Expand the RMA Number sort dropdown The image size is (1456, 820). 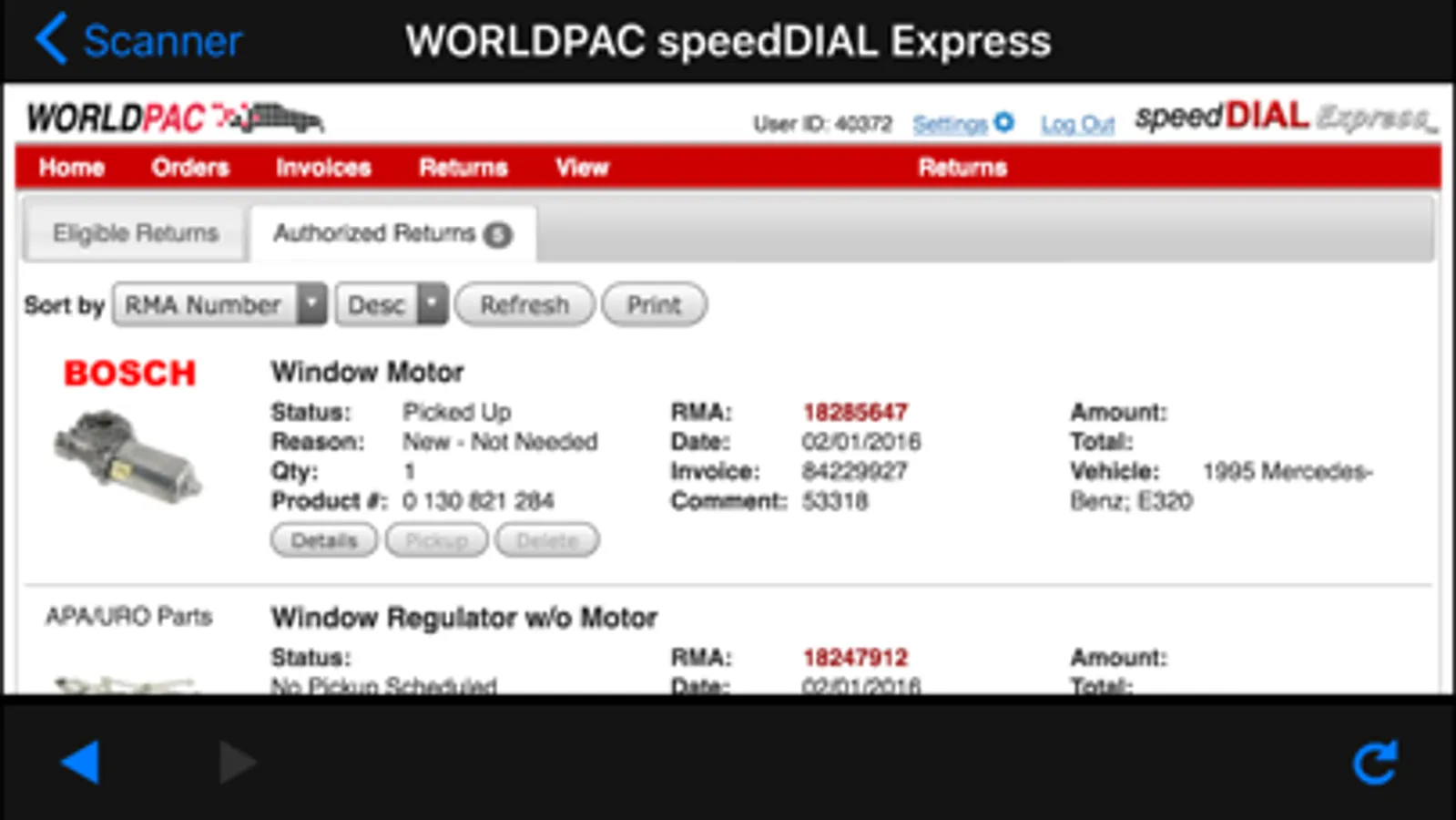tap(219, 304)
